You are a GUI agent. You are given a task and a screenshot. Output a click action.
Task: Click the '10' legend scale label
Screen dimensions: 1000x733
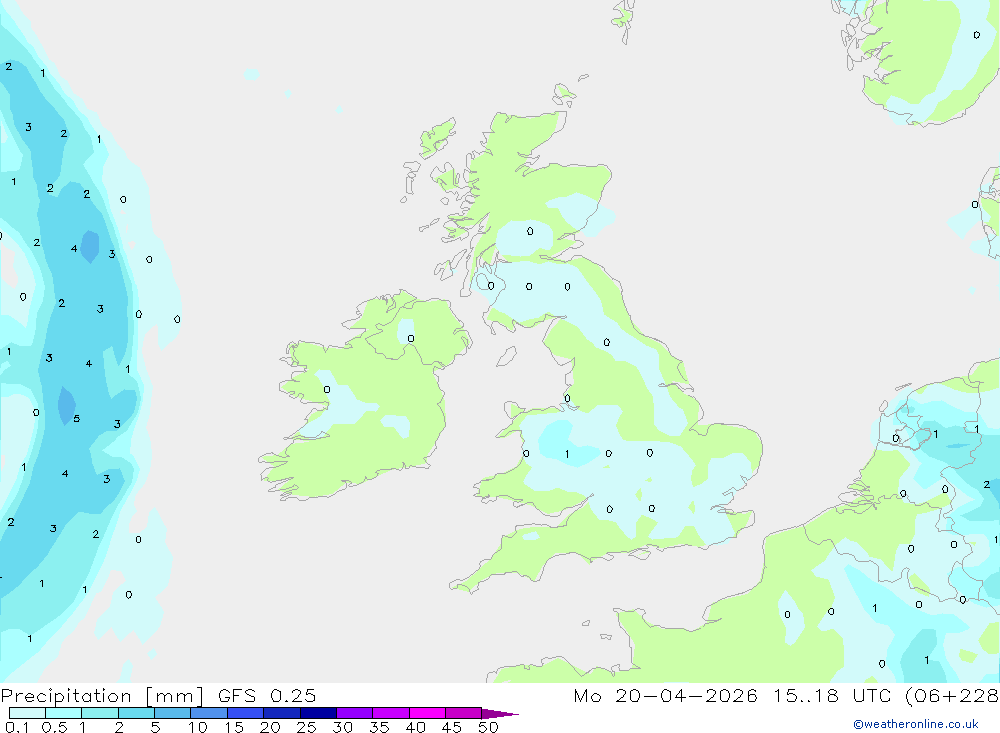tap(198, 727)
